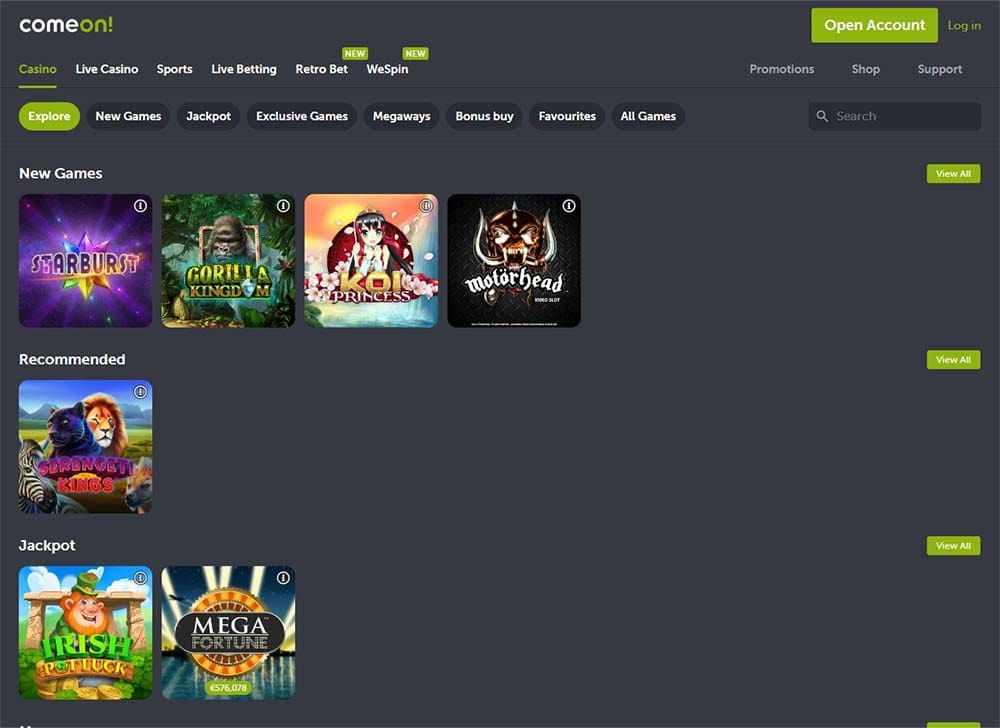
Task: Open the Support link
Action: 939,69
